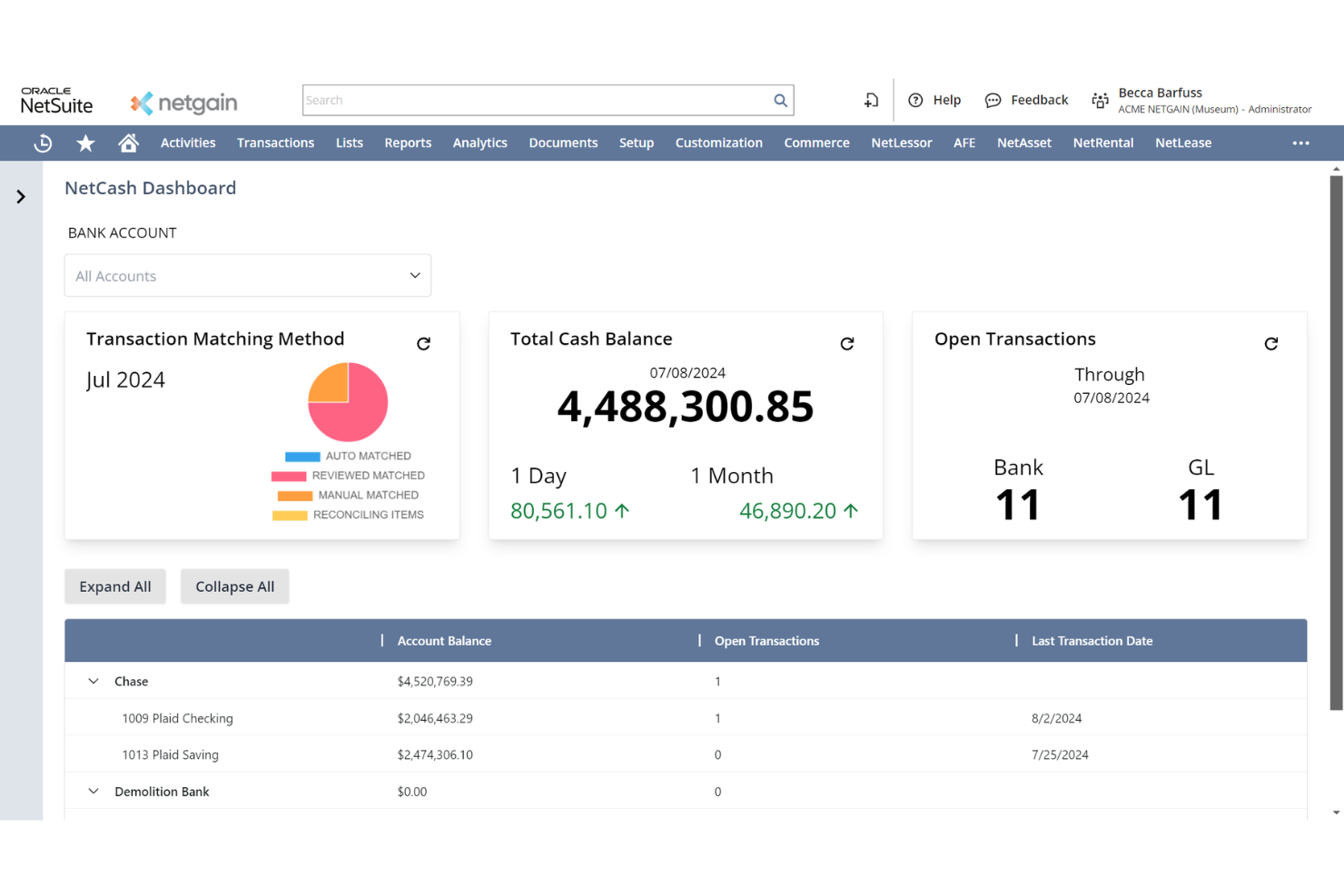This screenshot has width=1344, height=896.
Task: Collapse the Demolition Bank row
Action: tap(93, 791)
